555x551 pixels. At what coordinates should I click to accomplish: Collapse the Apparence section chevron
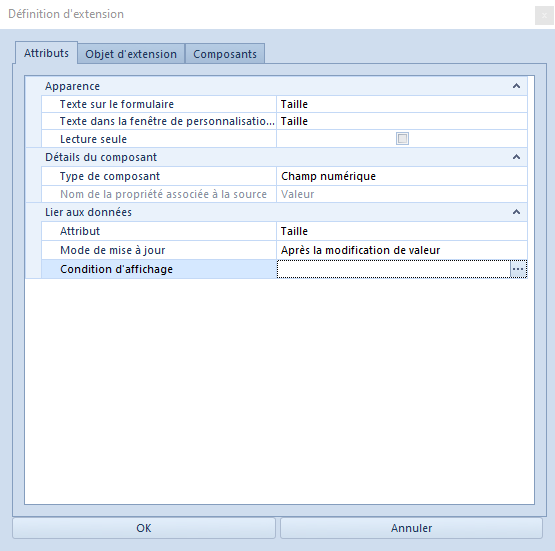(516, 86)
